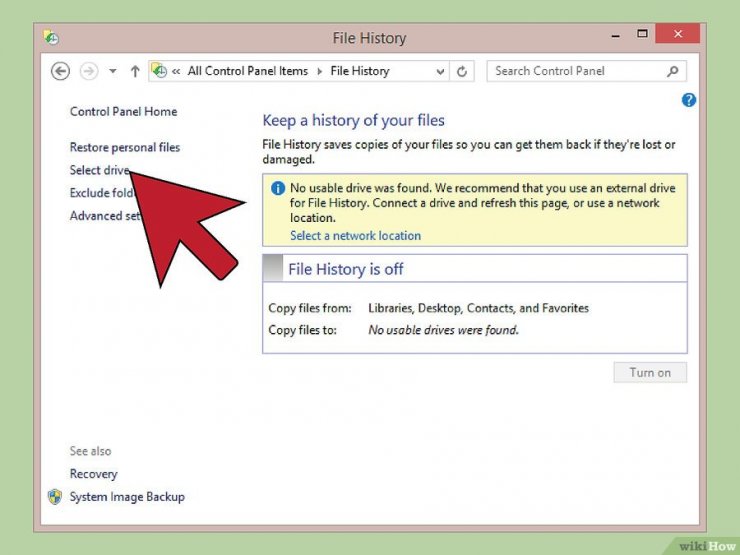Viewport: 740px width, 555px height.
Task: Open Control Panel Home link
Action: tap(124, 112)
